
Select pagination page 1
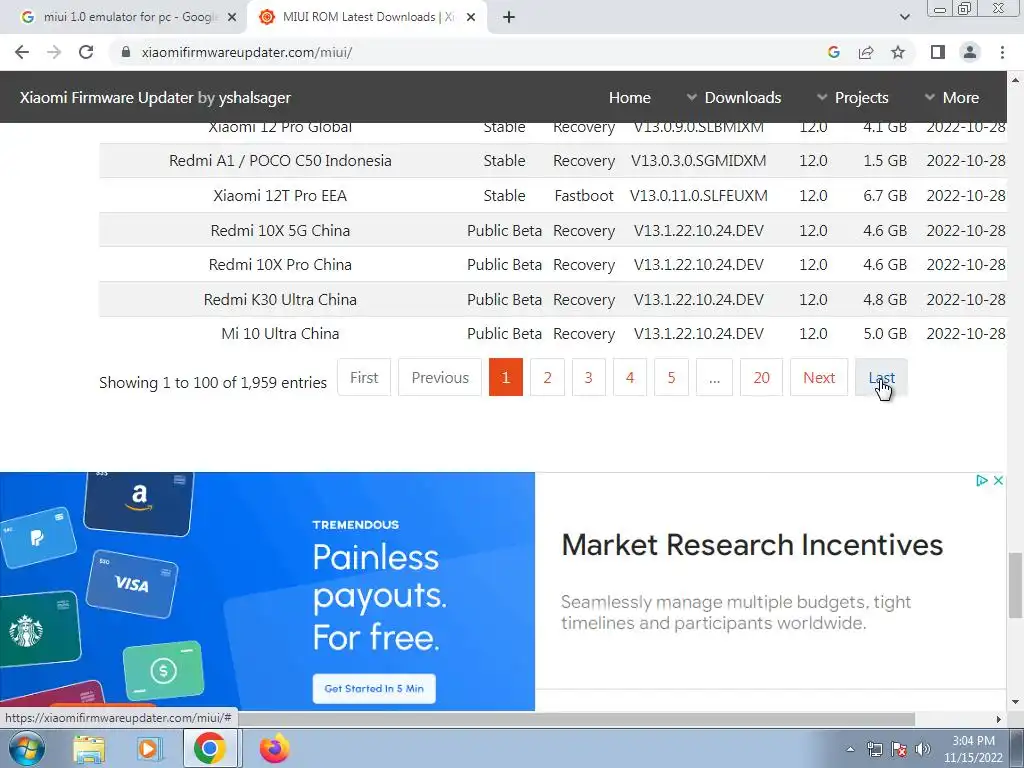point(505,377)
